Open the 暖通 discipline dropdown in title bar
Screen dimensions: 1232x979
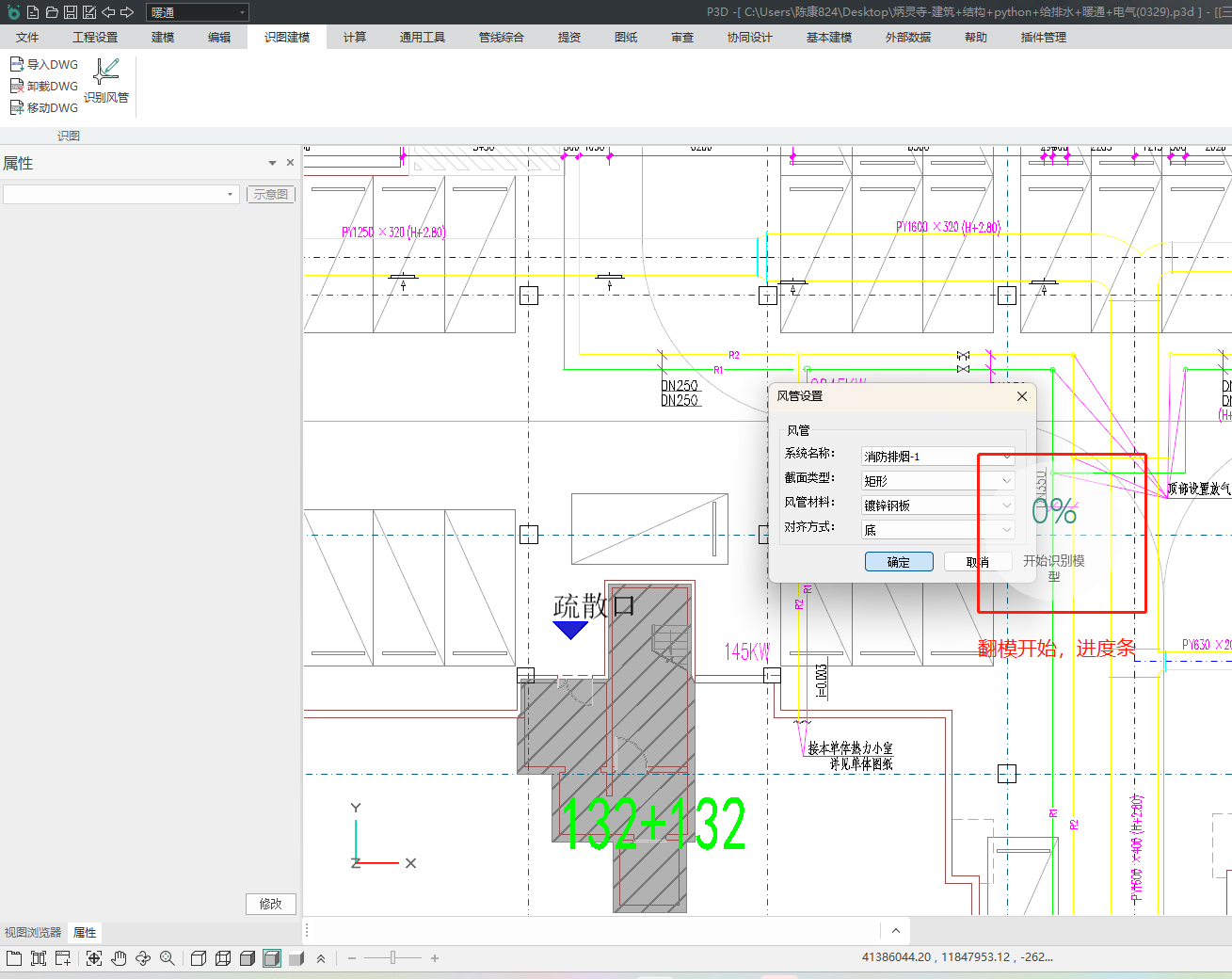pyautogui.click(x=198, y=12)
